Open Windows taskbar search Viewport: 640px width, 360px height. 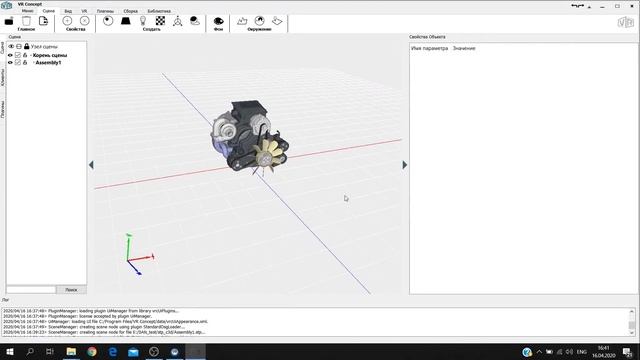tap(30, 351)
